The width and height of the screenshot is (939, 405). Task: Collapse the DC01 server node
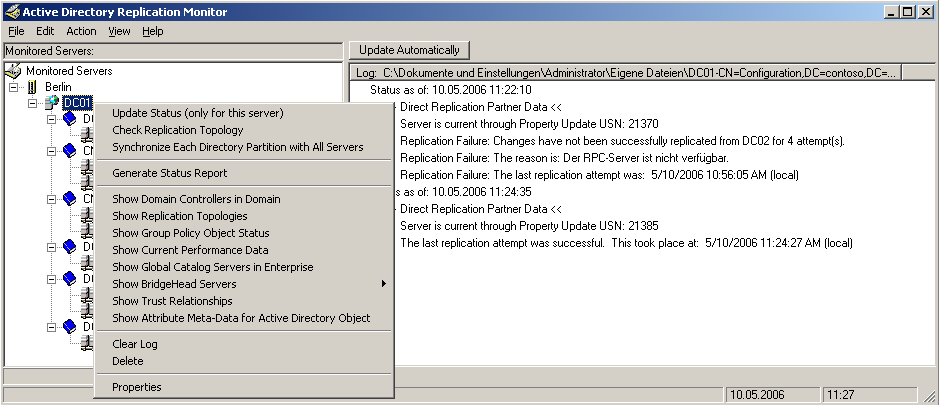pos(33,103)
